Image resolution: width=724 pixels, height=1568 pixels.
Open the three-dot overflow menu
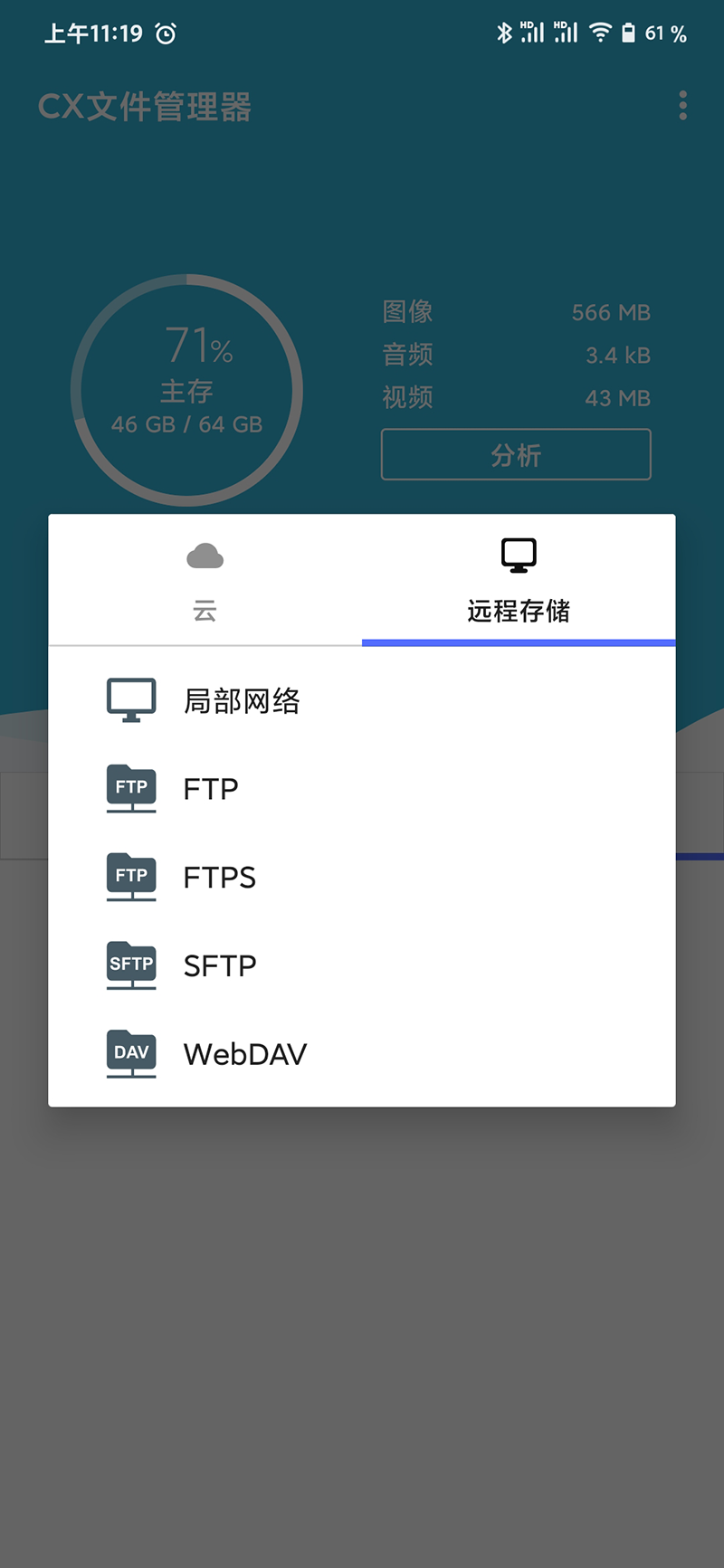pos(682,106)
